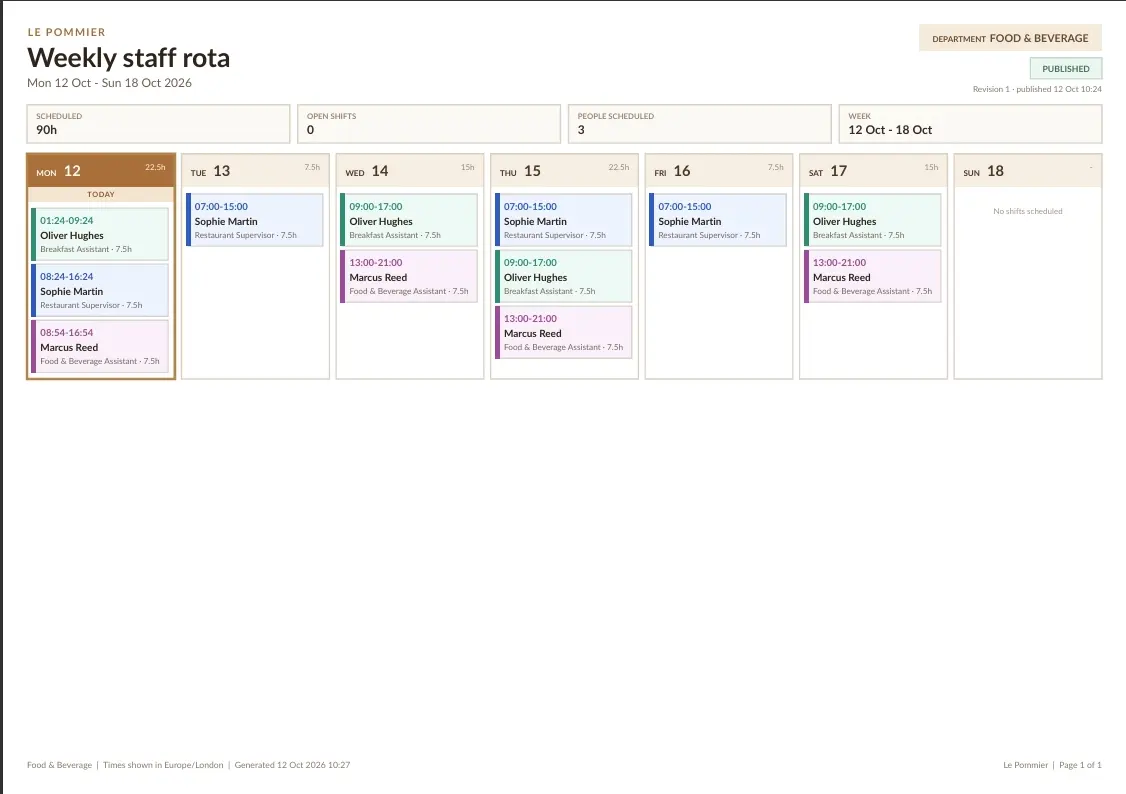Click the Department Food & Beverage label
Viewport: 1126px width, 794px height.
coord(1010,38)
